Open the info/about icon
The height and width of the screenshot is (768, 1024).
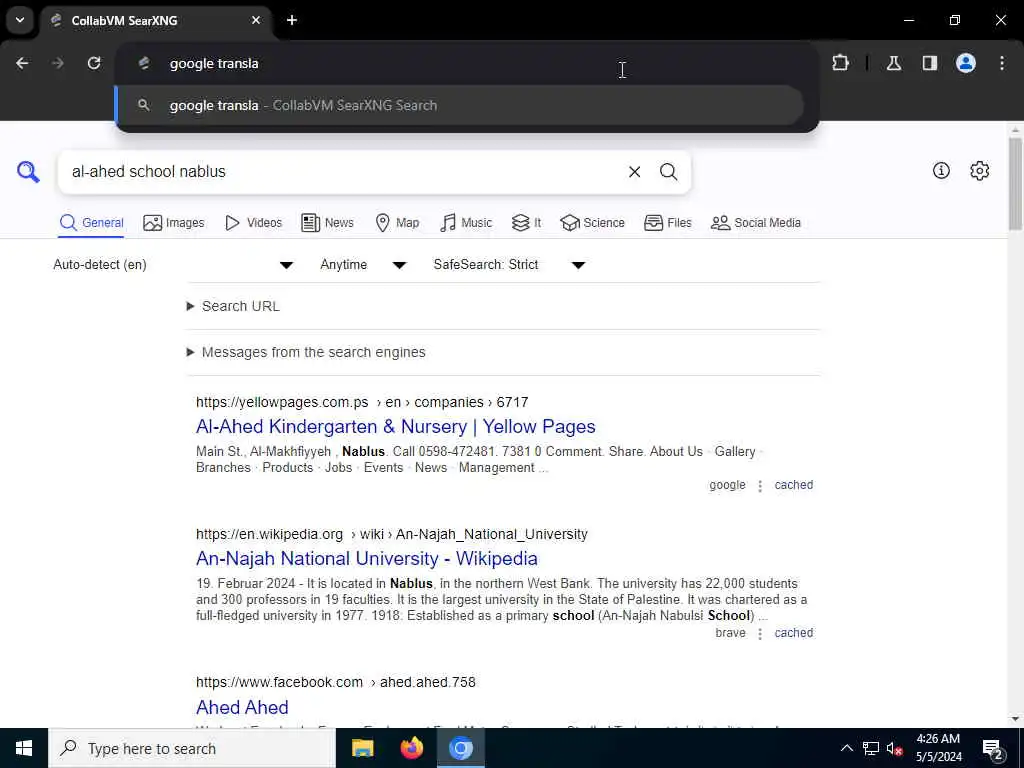[941, 170]
